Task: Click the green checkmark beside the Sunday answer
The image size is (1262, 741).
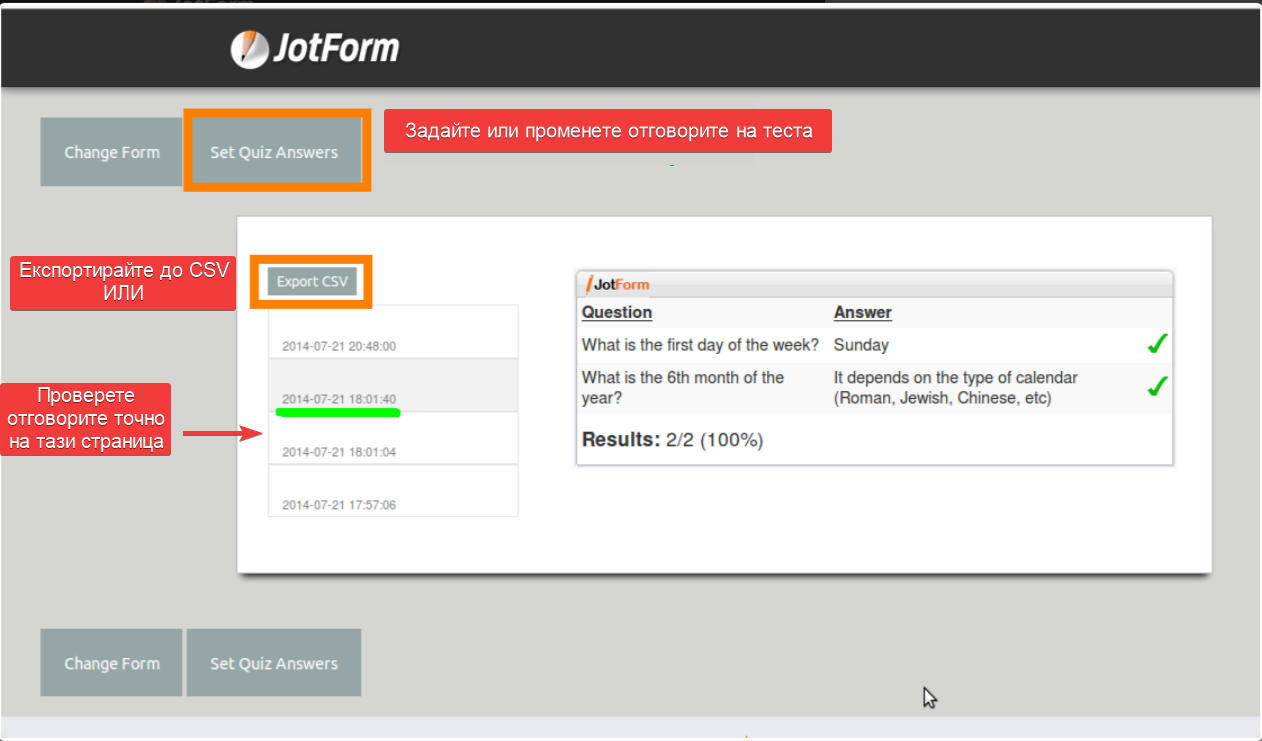Action: click(x=1157, y=345)
